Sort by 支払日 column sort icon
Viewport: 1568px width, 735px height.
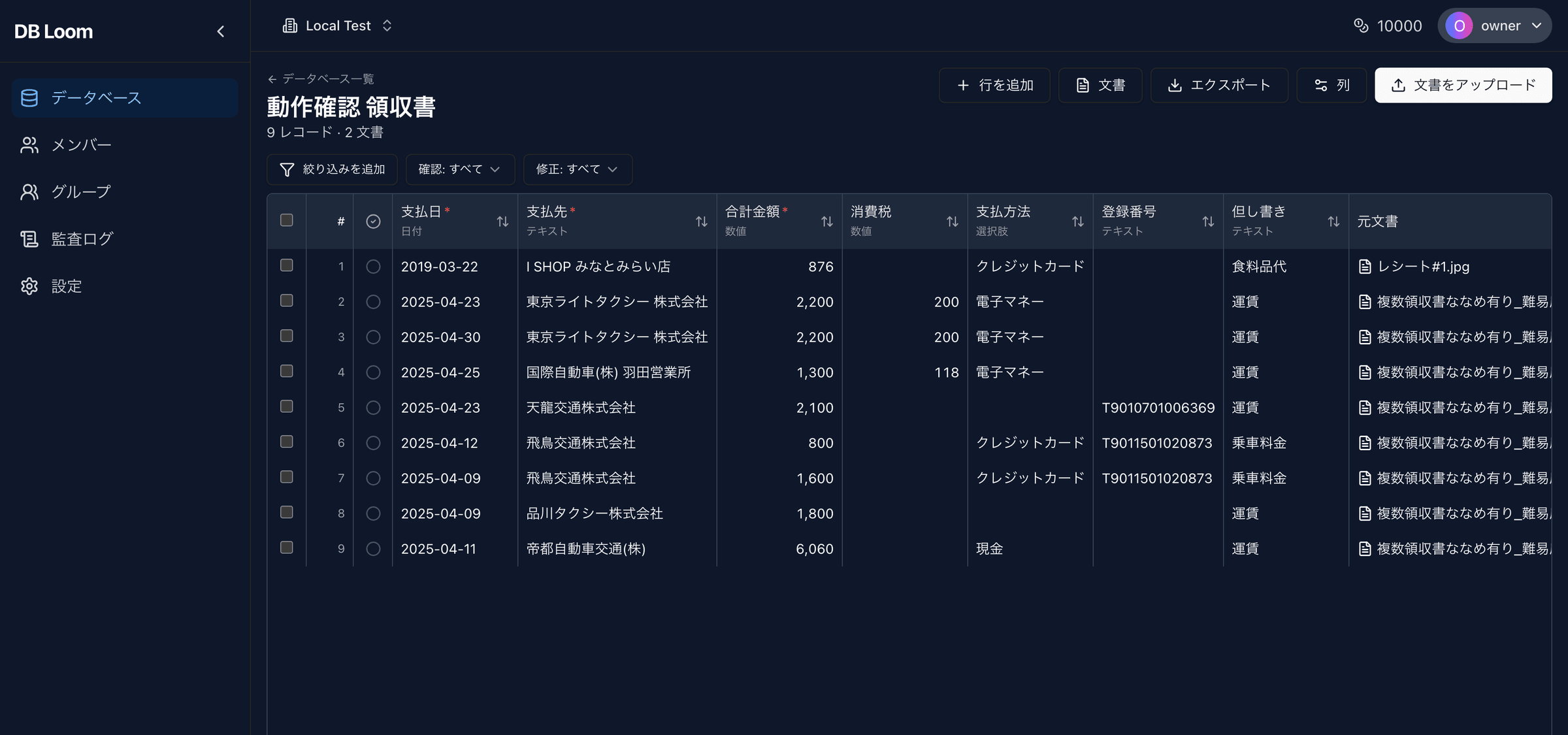pyautogui.click(x=502, y=221)
